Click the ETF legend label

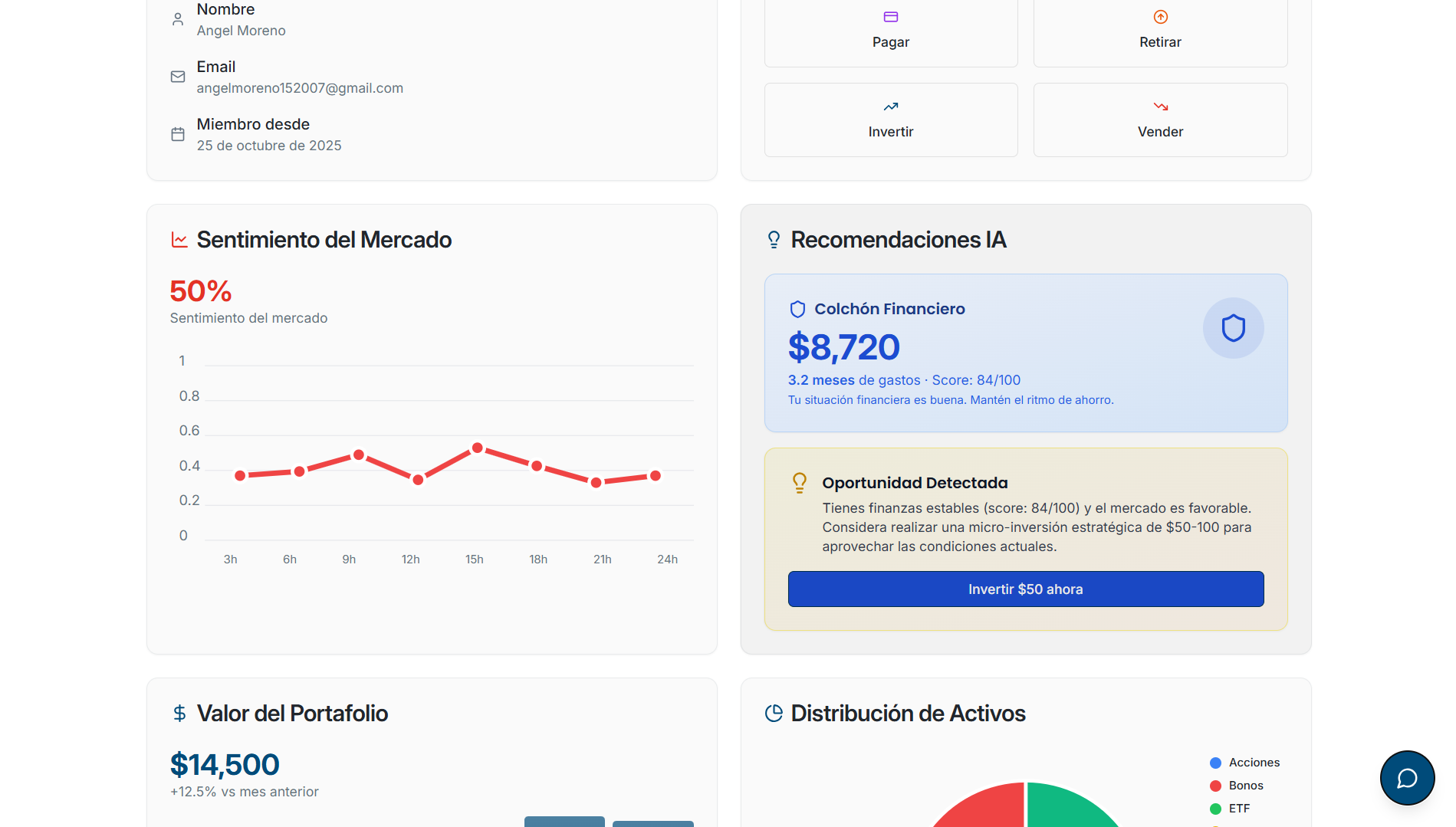click(1239, 809)
